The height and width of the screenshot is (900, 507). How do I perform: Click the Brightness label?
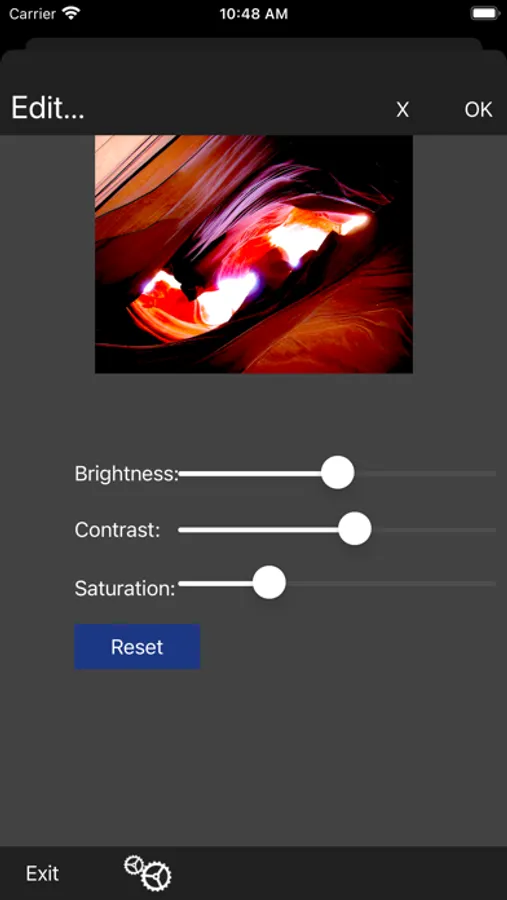click(x=127, y=474)
